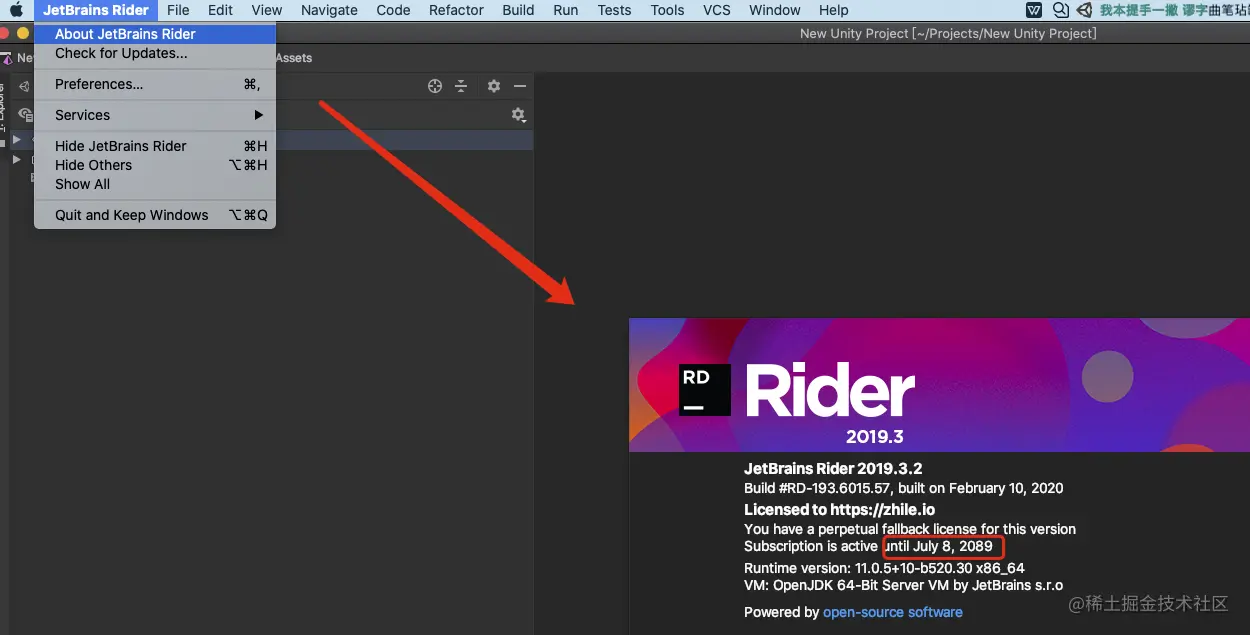Image resolution: width=1250 pixels, height=635 pixels.
Task: Open the Navigate menu
Action: tap(329, 10)
